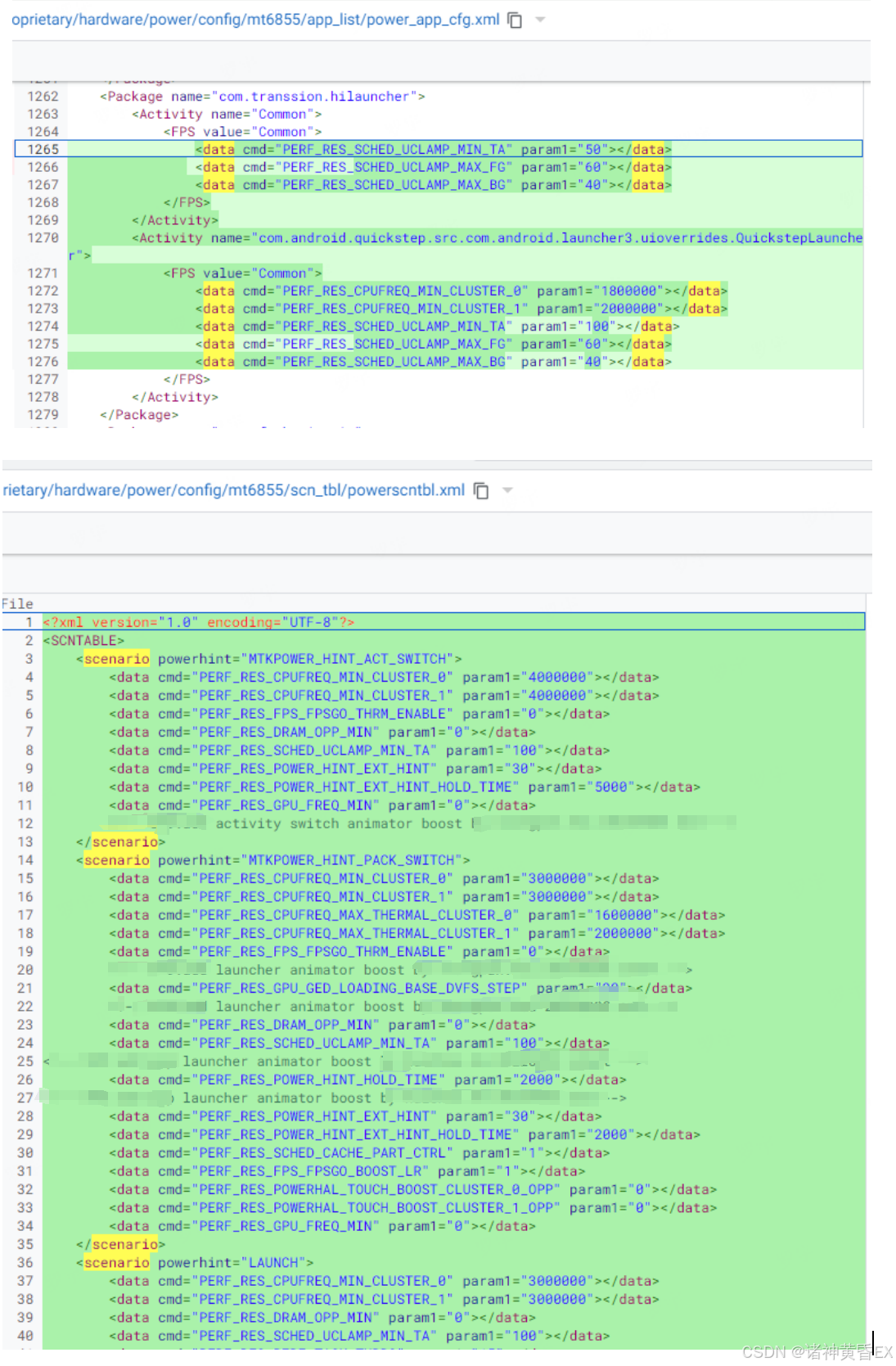Screen dimensions: 896x1366
Task: Click GPU_FREQ_MIN on line 34
Action: tap(322, 1227)
